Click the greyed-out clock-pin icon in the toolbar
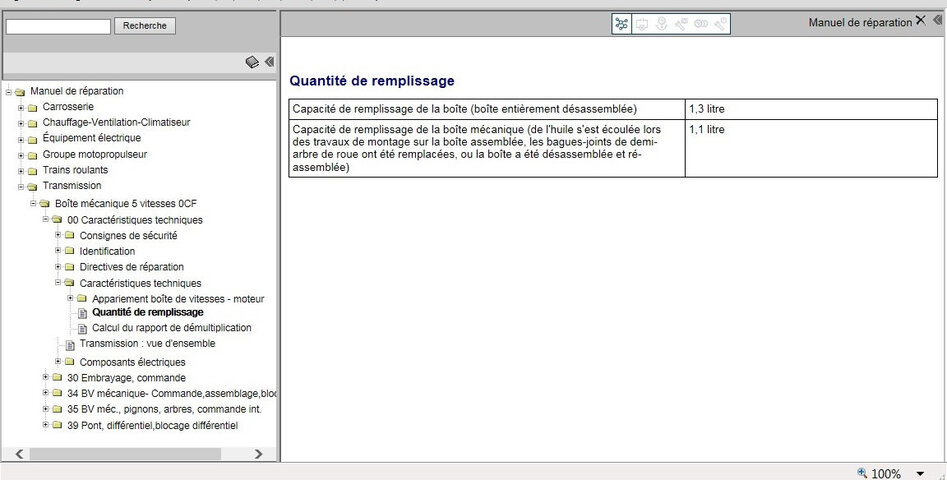 [x=661, y=24]
